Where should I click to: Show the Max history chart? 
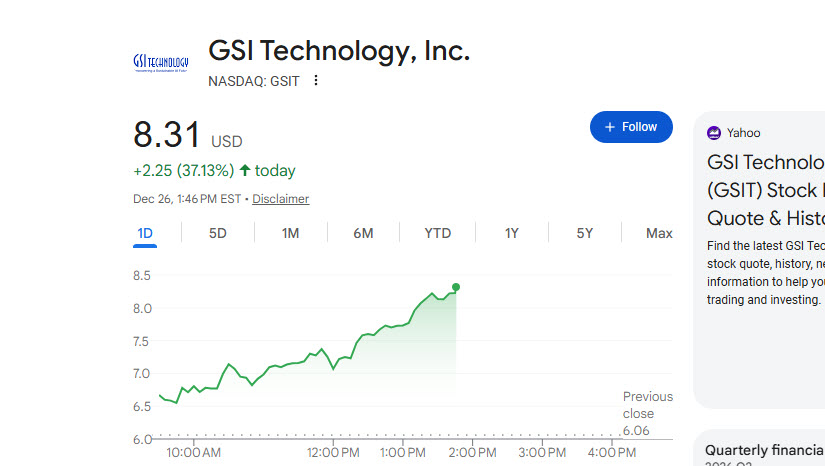pos(659,233)
